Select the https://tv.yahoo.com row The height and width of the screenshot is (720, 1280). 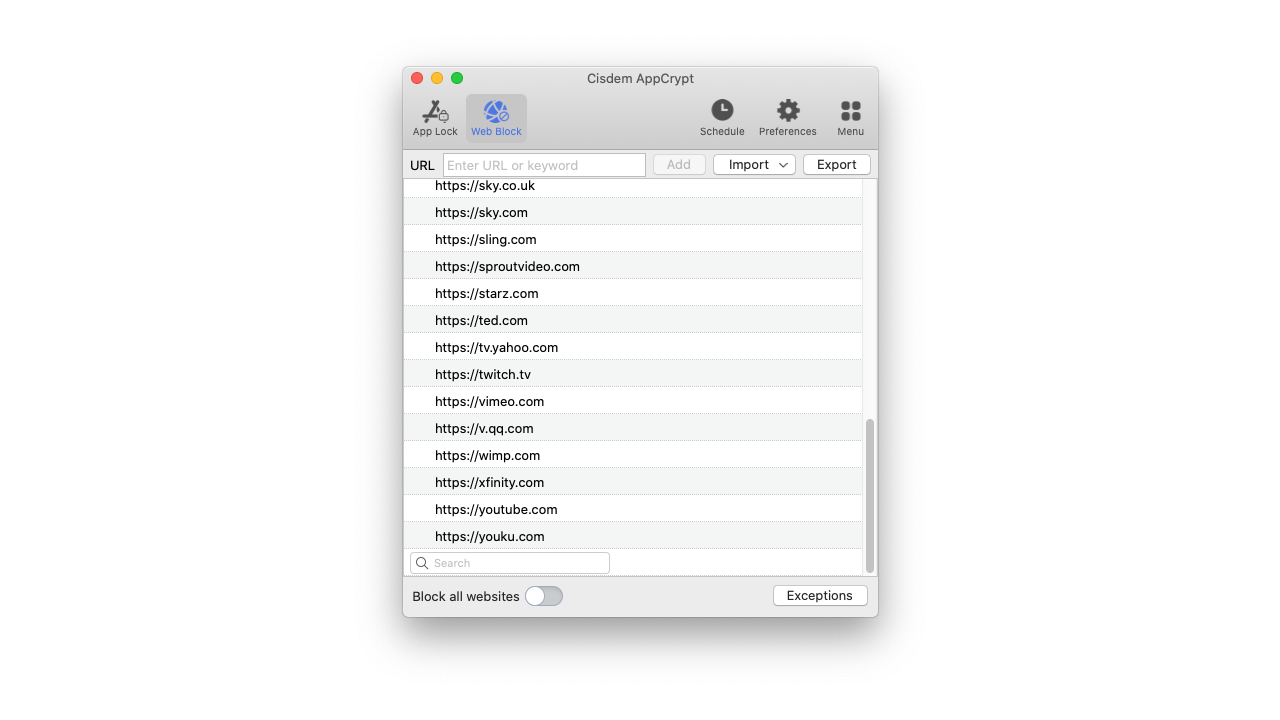[x=633, y=347]
